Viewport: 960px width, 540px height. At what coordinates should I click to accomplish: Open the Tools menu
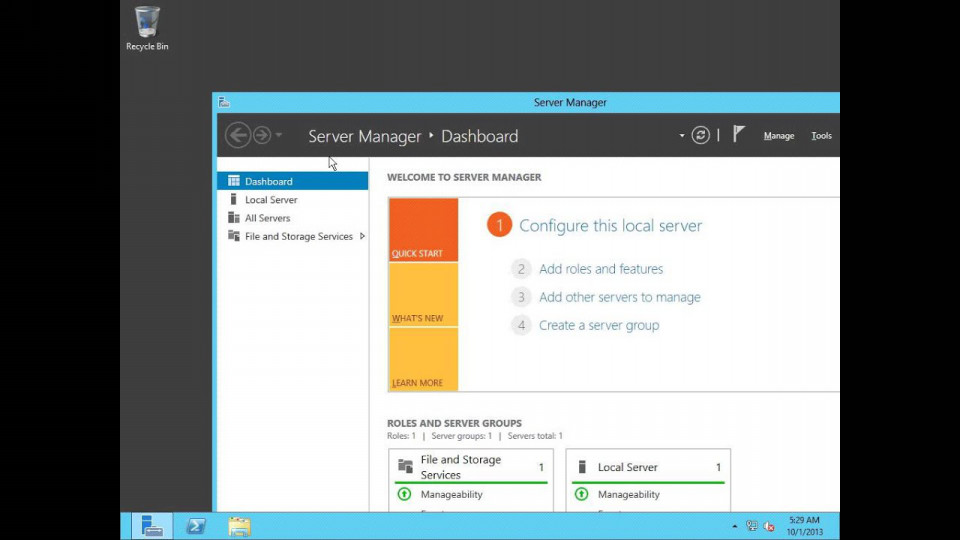tap(821, 136)
